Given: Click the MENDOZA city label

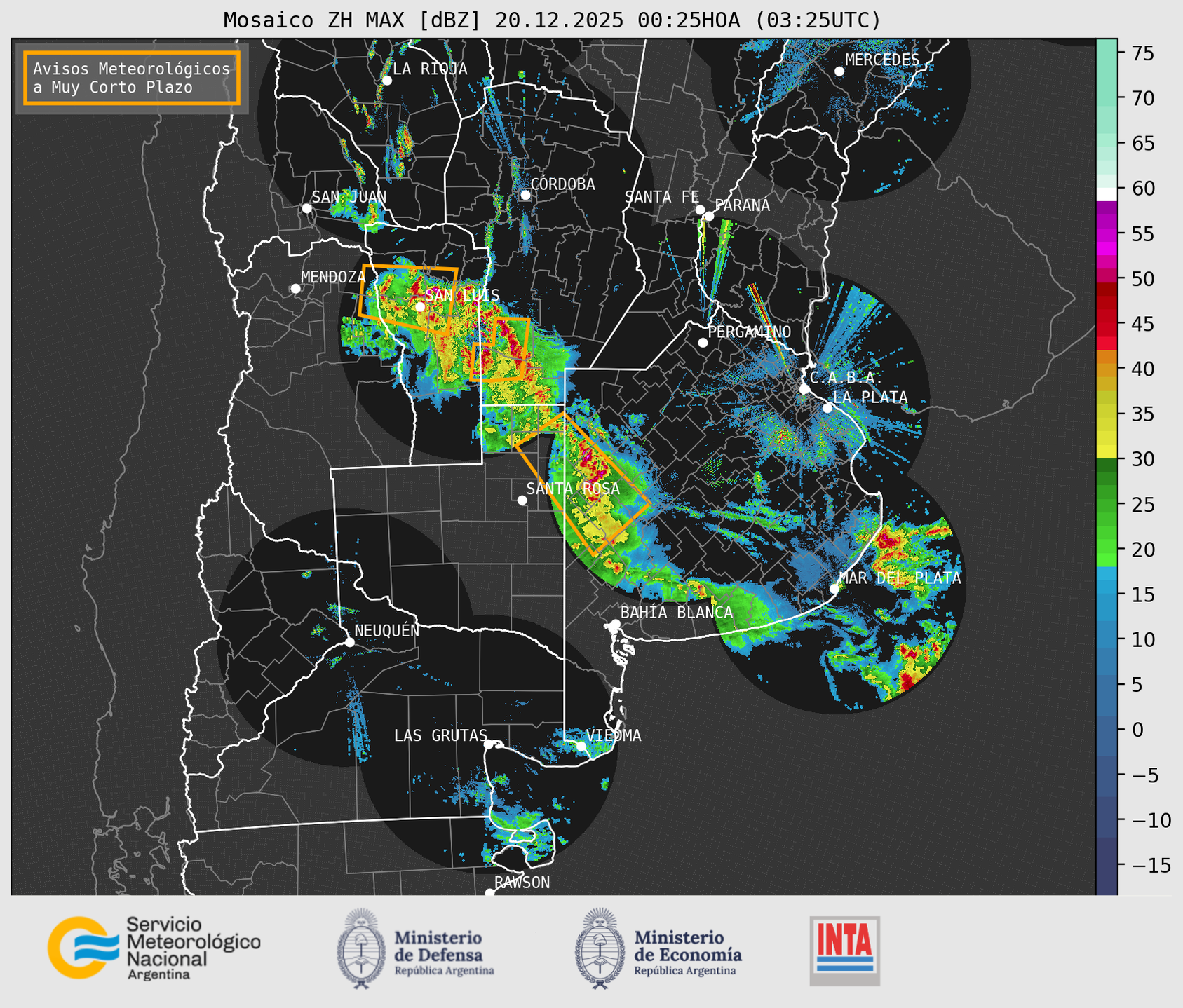Looking at the screenshot, I should click(334, 277).
